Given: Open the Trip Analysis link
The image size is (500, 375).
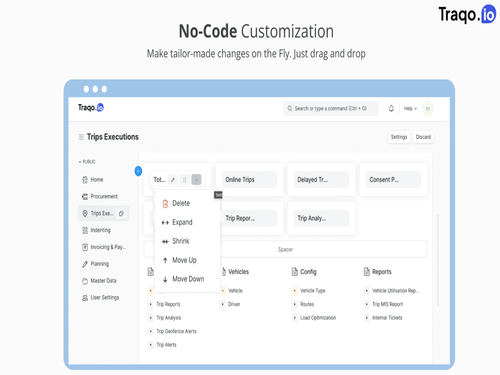Looking at the screenshot, I should pos(169,318).
